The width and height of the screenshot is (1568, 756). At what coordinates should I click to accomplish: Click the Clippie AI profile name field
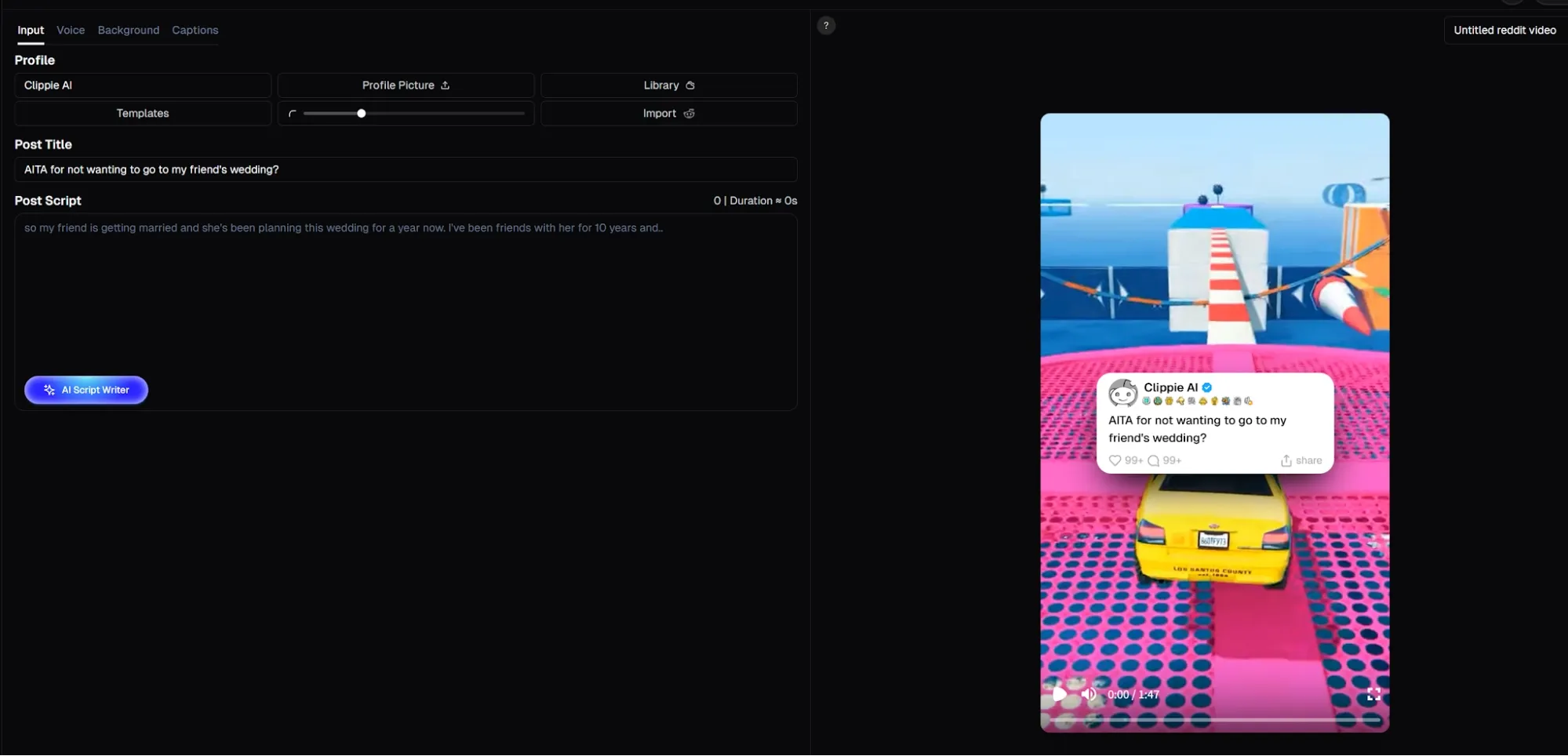coord(143,85)
